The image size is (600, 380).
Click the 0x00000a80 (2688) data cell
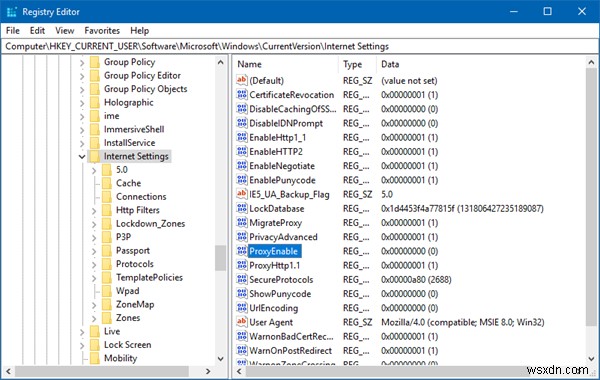tap(416, 280)
